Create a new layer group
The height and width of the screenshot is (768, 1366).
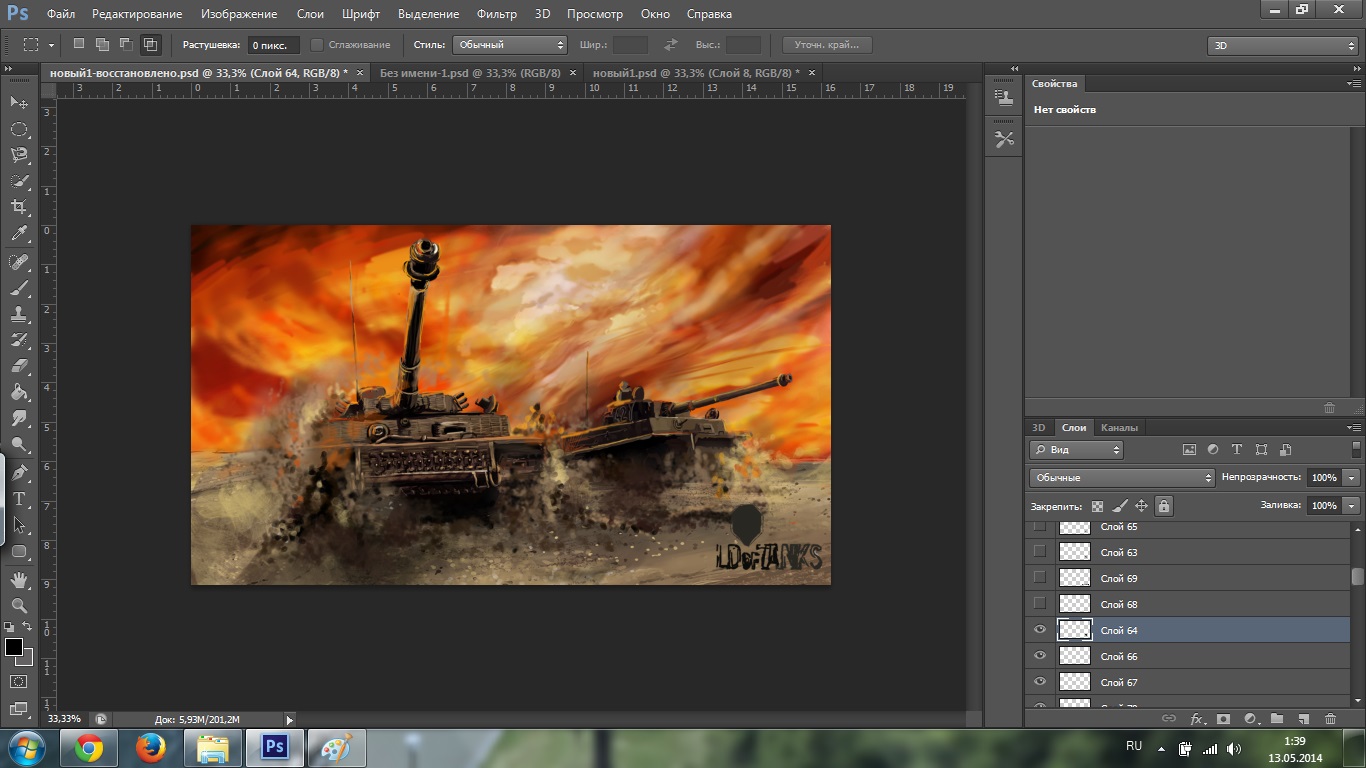[1277, 718]
